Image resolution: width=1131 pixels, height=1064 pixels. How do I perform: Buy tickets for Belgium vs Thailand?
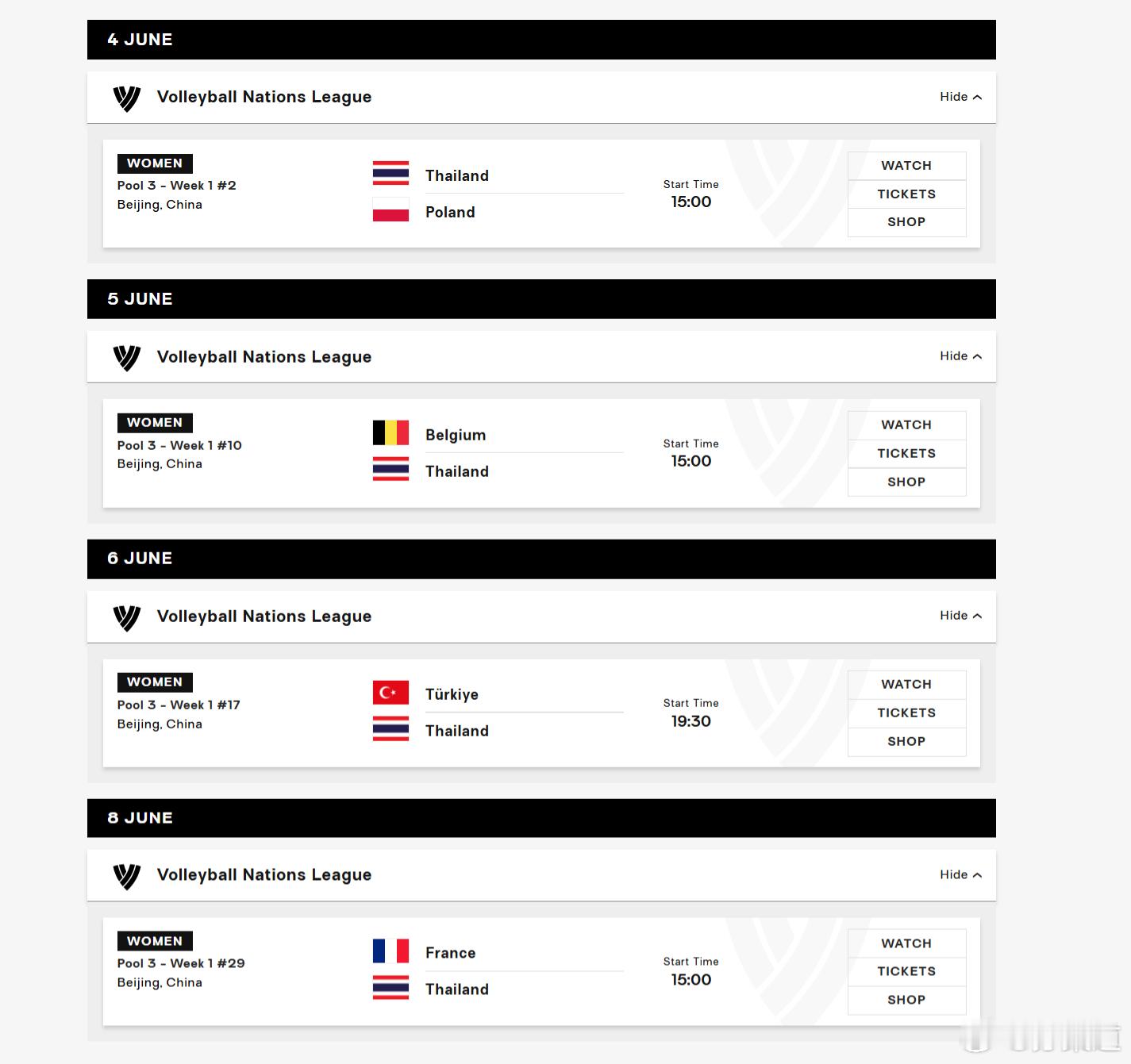pos(906,454)
